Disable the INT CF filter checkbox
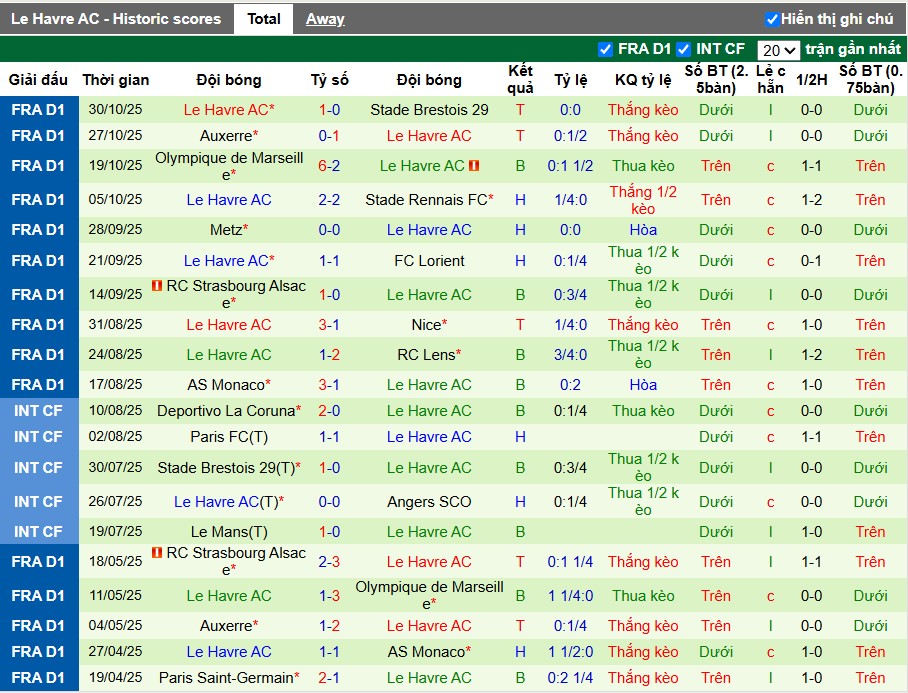Image resolution: width=908 pixels, height=693 pixels. coord(684,49)
